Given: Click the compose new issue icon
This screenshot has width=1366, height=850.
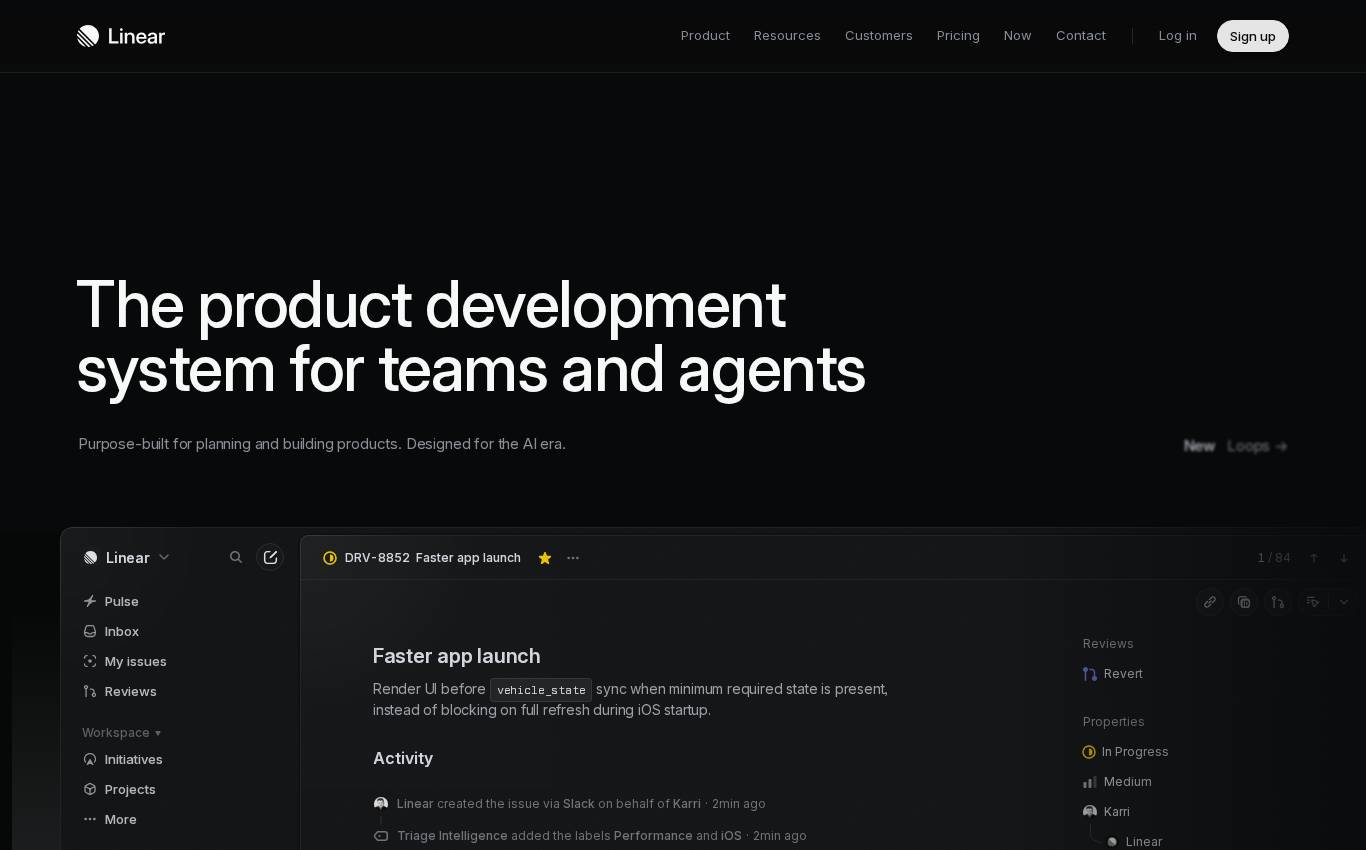Looking at the screenshot, I should (x=270, y=557).
